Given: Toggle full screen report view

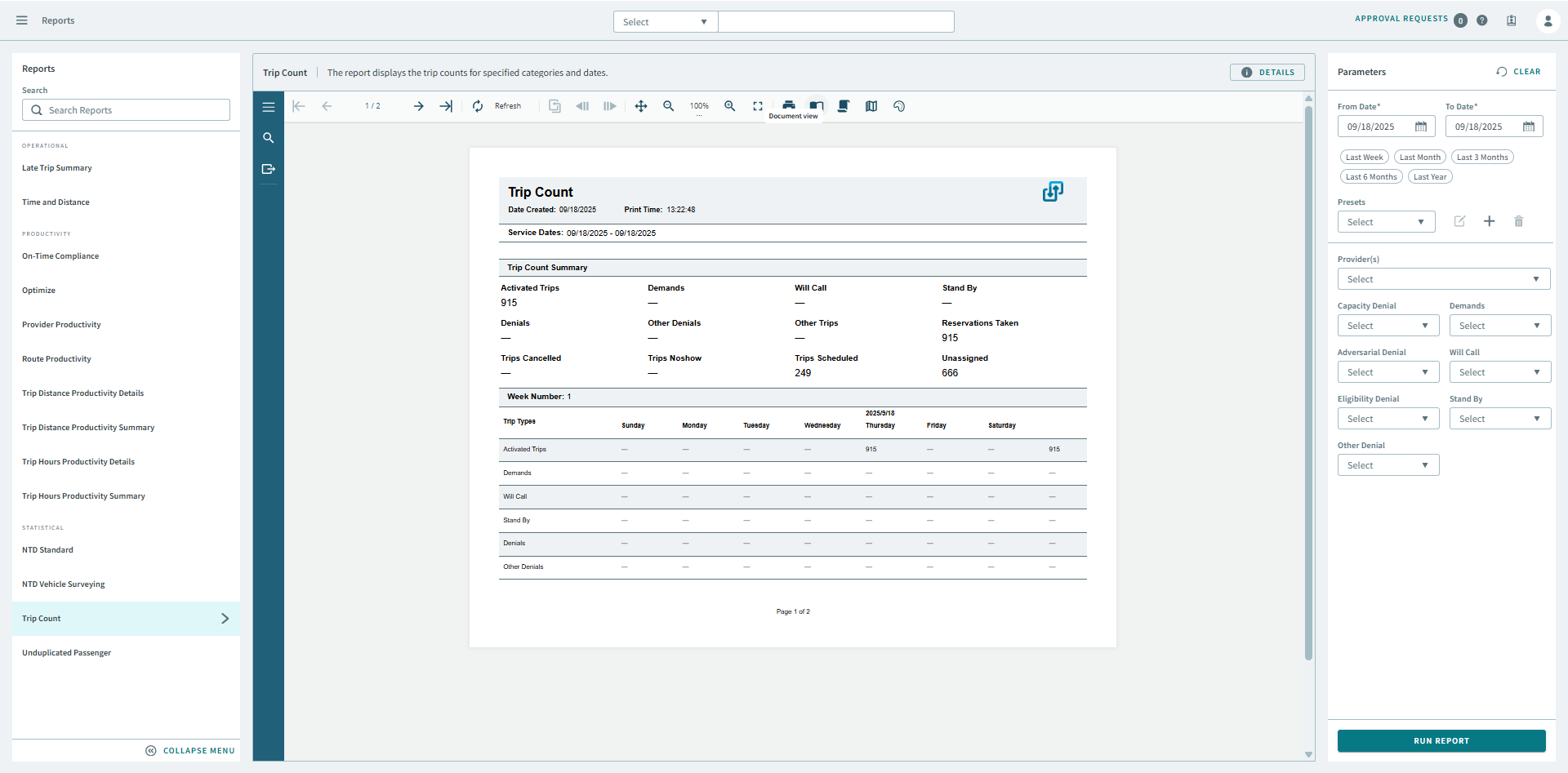Looking at the screenshot, I should click(758, 106).
